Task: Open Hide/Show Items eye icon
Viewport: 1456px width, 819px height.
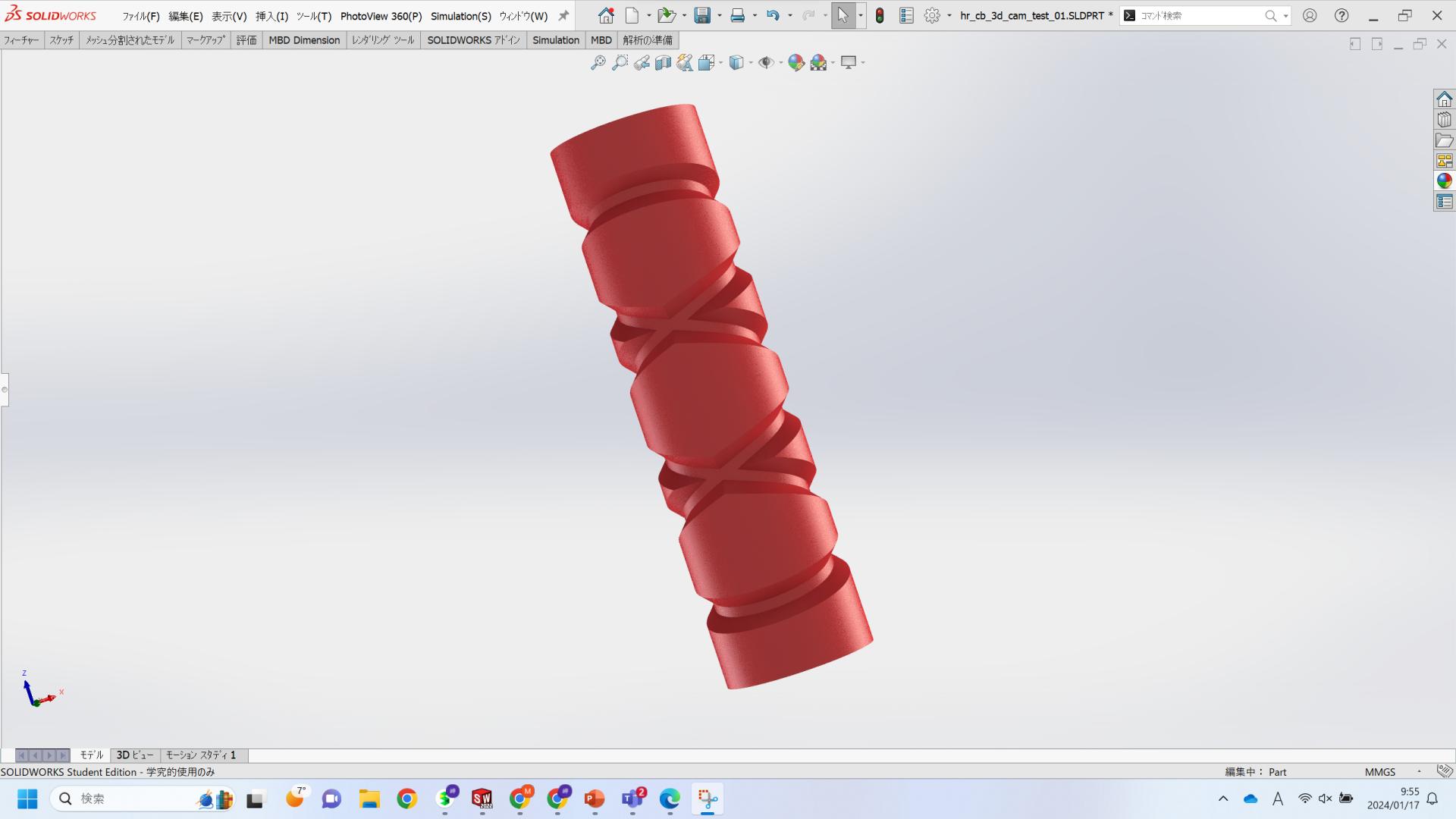Action: [x=766, y=63]
